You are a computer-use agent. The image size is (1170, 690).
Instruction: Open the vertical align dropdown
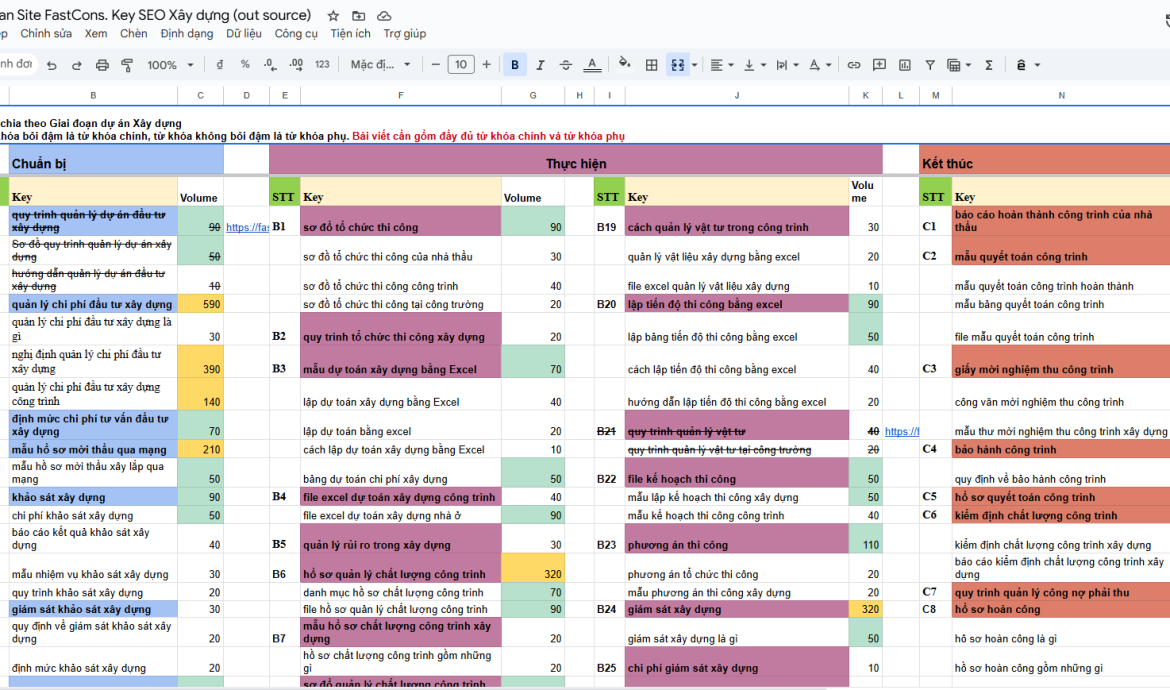pos(755,65)
